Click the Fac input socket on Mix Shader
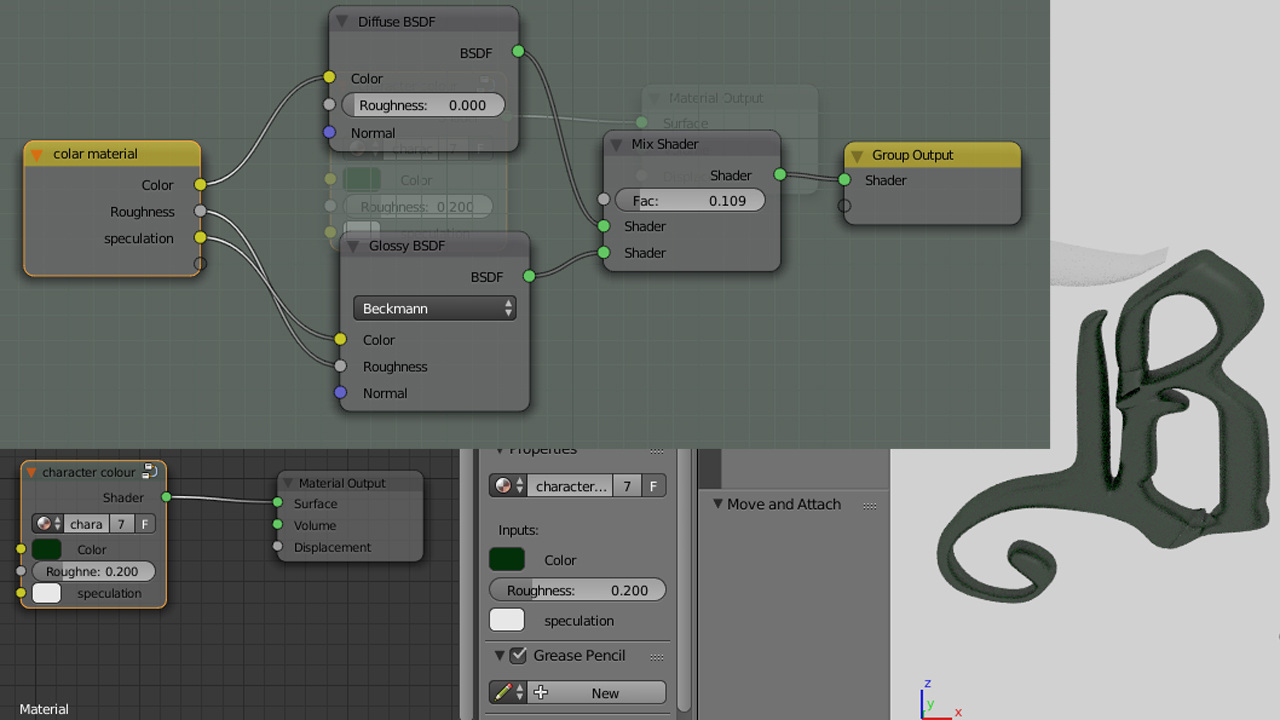The image size is (1280, 720). [x=604, y=199]
